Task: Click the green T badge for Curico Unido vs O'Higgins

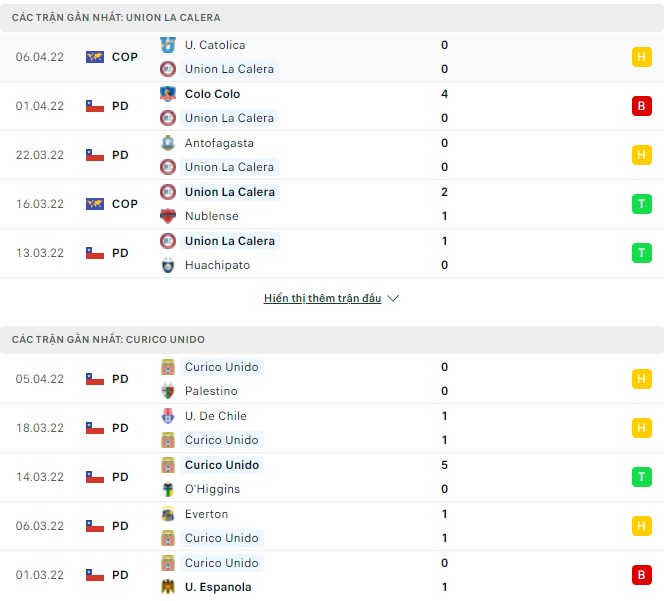Action: pos(641,477)
